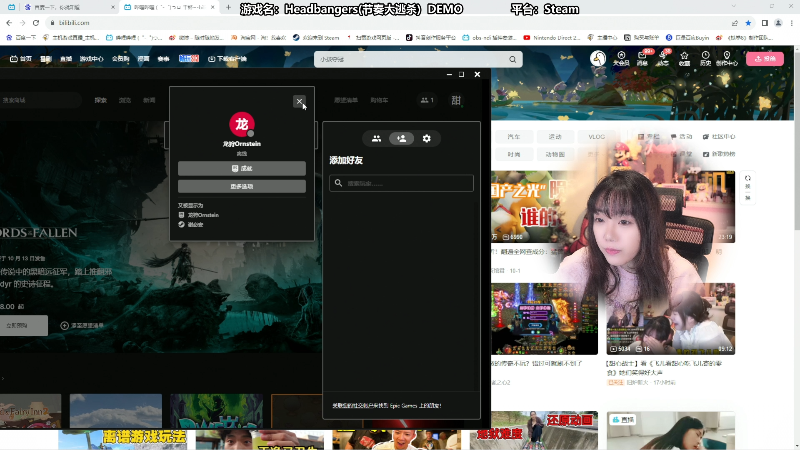The height and width of the screenshot is (450, 800).
Task: Select the 时尚 category chip
Action: pos(514,154)
